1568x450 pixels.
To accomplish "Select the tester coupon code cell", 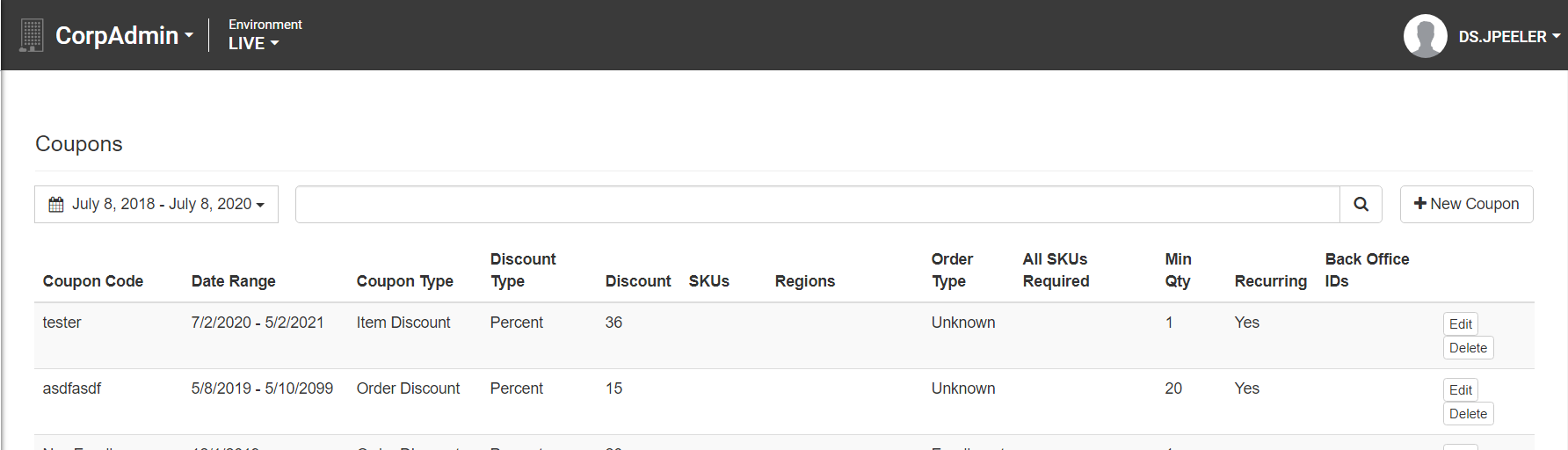I will [62, 323].
